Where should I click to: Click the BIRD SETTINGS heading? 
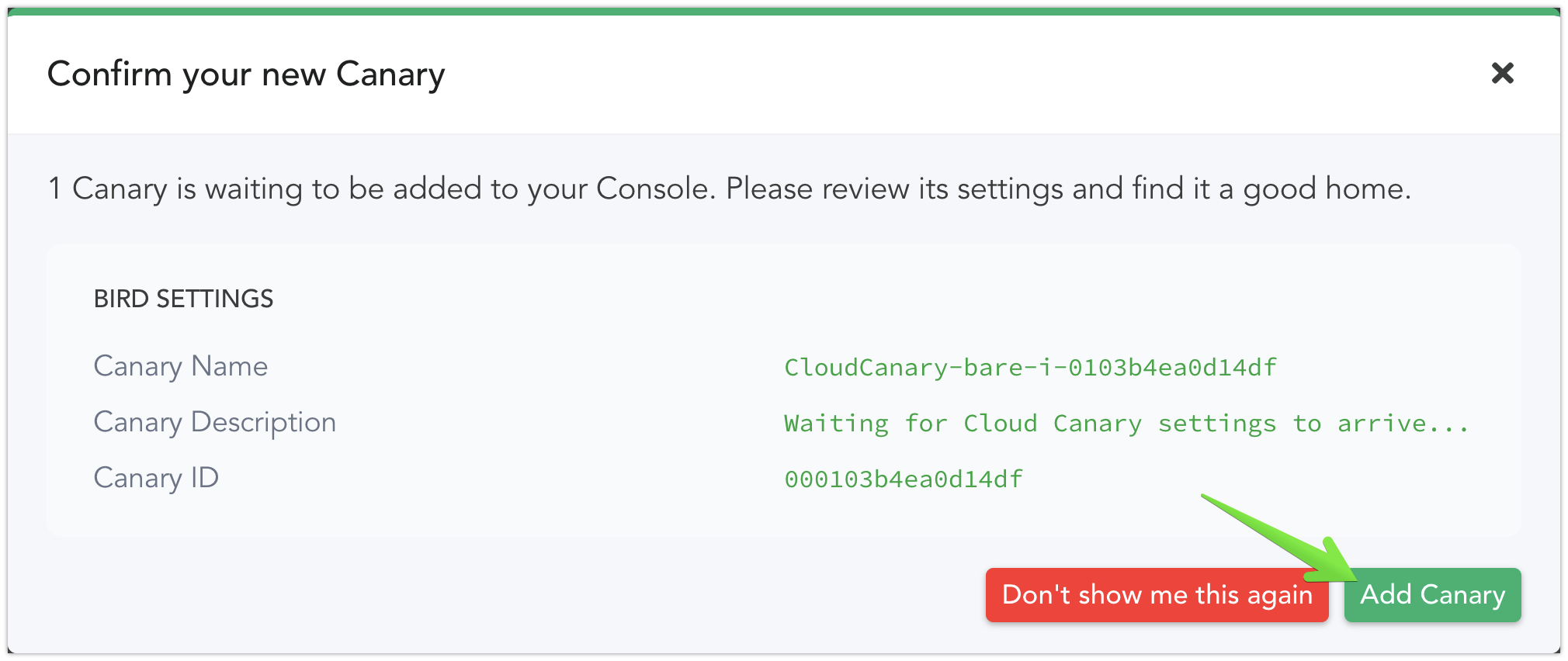tap(183, 299)
